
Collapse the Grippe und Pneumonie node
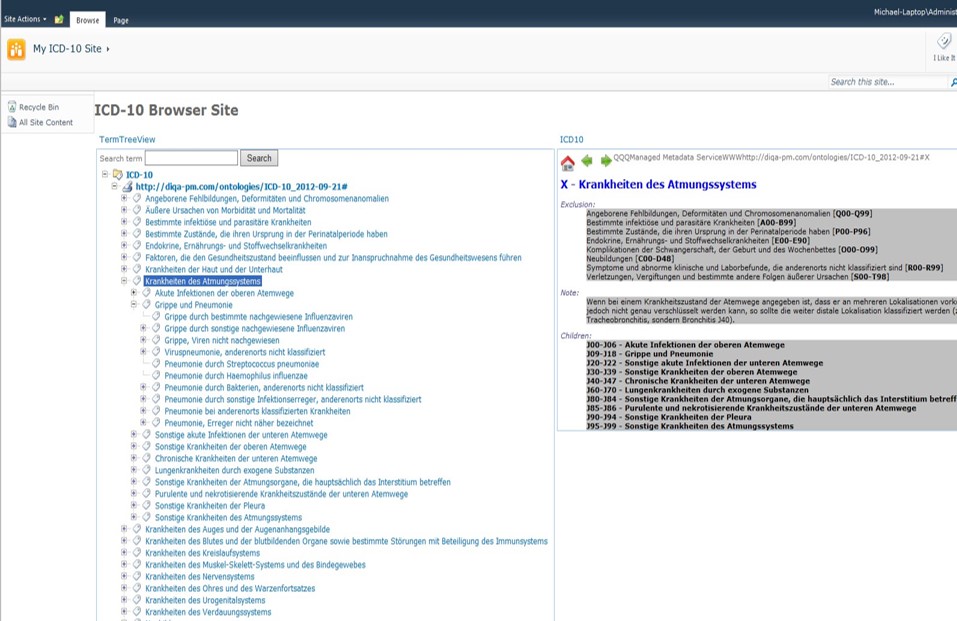point(135,305)
